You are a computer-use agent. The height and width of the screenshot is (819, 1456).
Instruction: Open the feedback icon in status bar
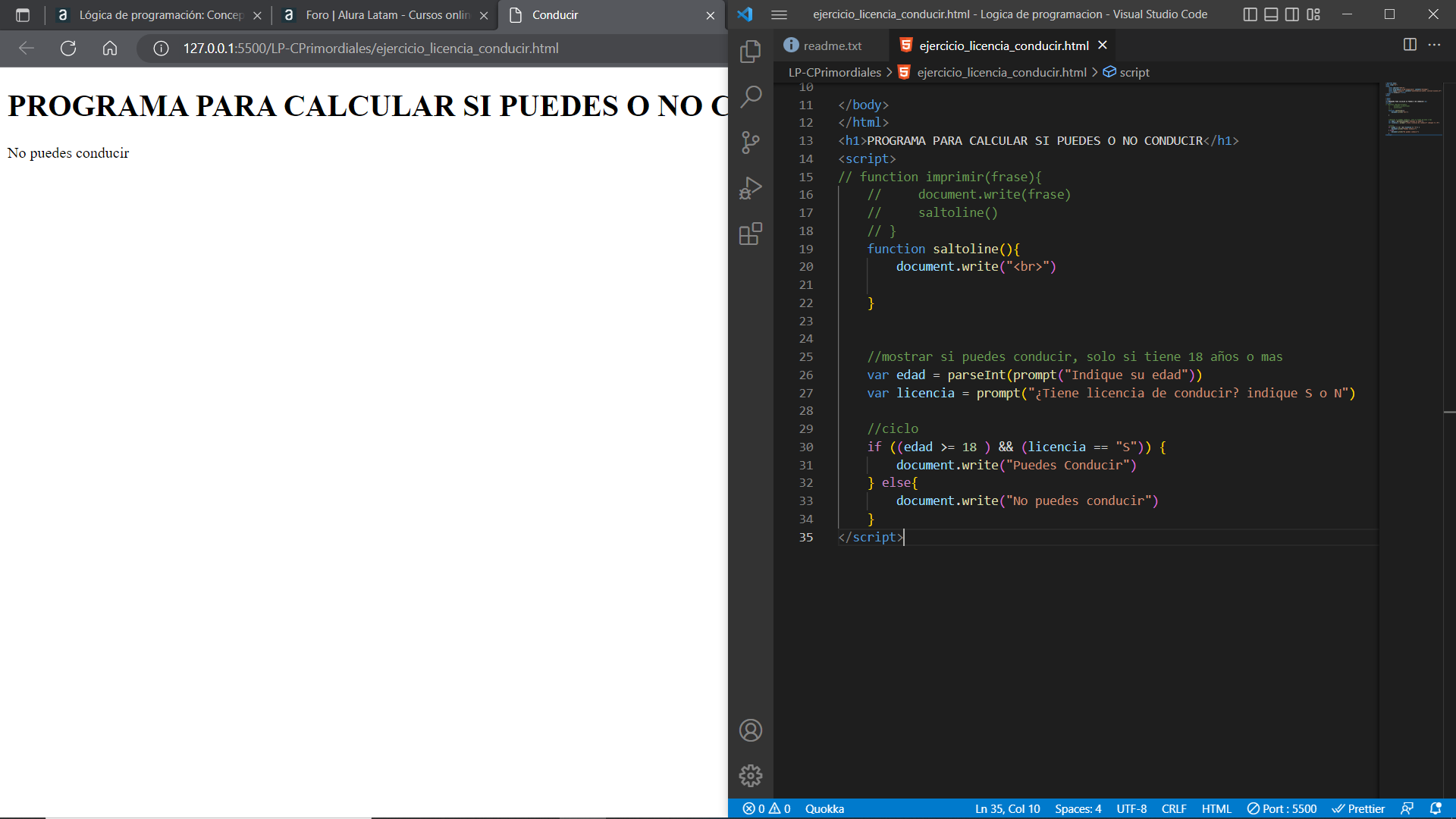click(1407, 809)
